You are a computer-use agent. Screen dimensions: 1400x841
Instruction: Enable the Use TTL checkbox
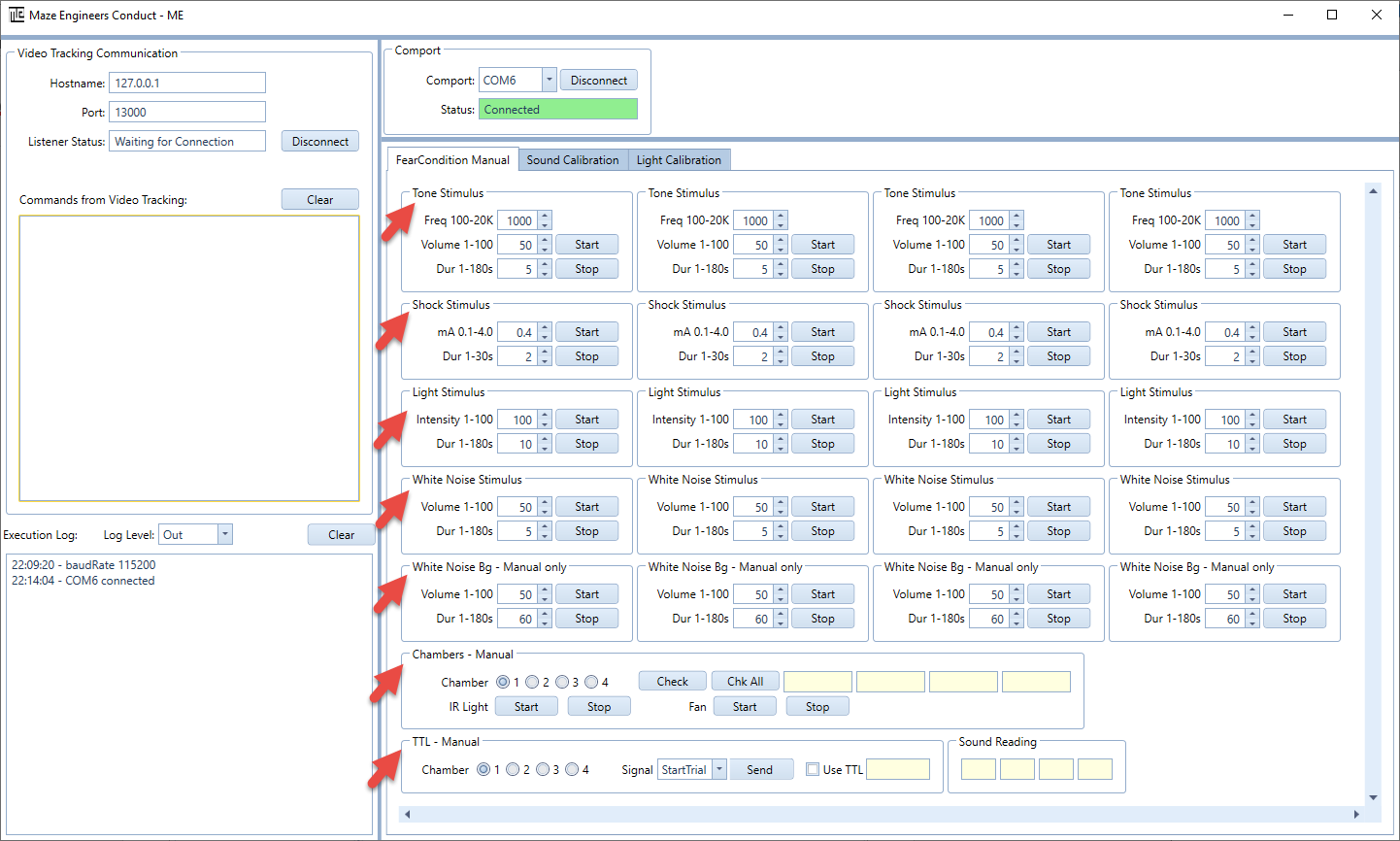[x=813, y=769]
